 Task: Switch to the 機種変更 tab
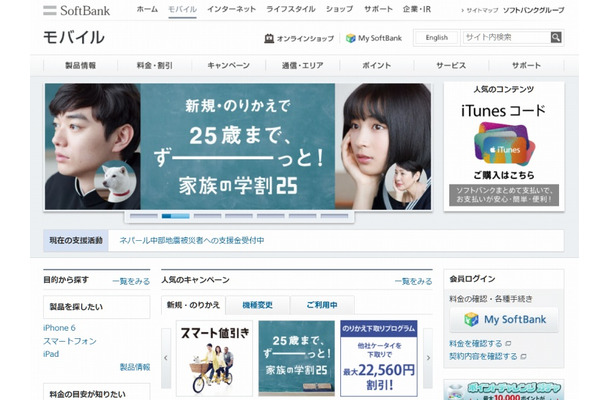click(258, 305)
